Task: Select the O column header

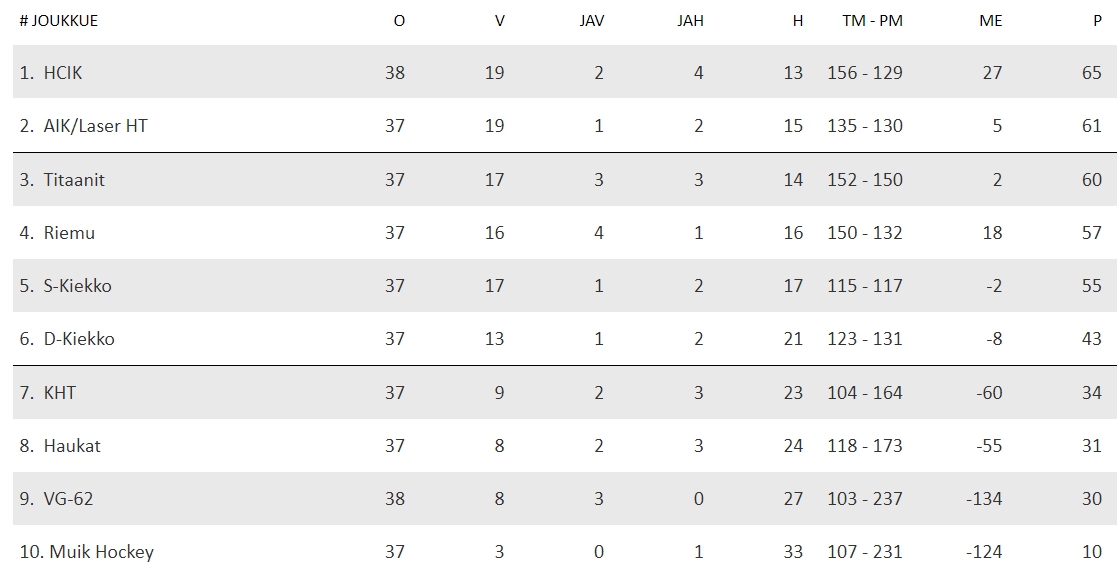Action: [399, 21]
